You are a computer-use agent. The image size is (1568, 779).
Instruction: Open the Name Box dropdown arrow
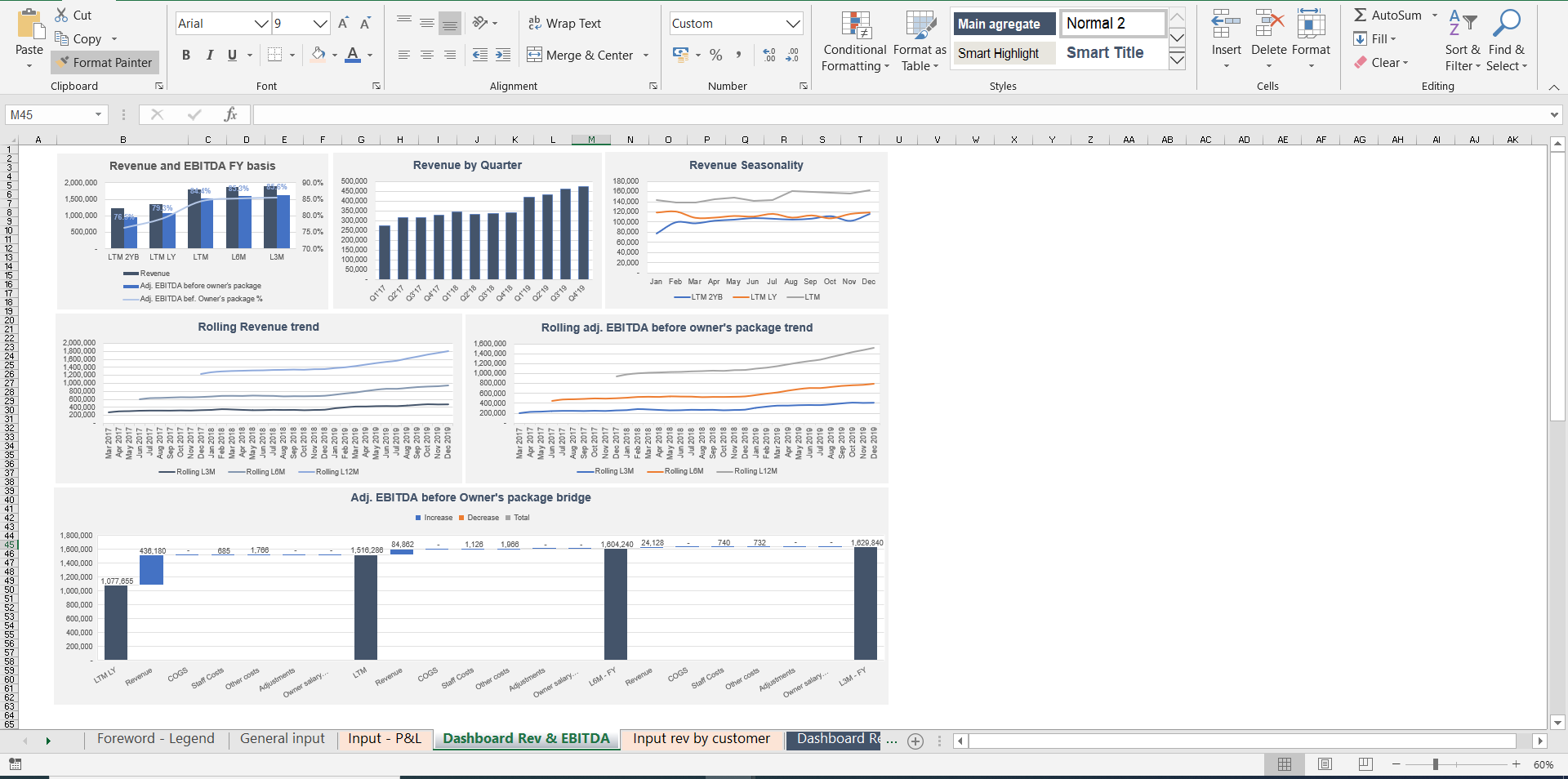[x=98, y=115]
